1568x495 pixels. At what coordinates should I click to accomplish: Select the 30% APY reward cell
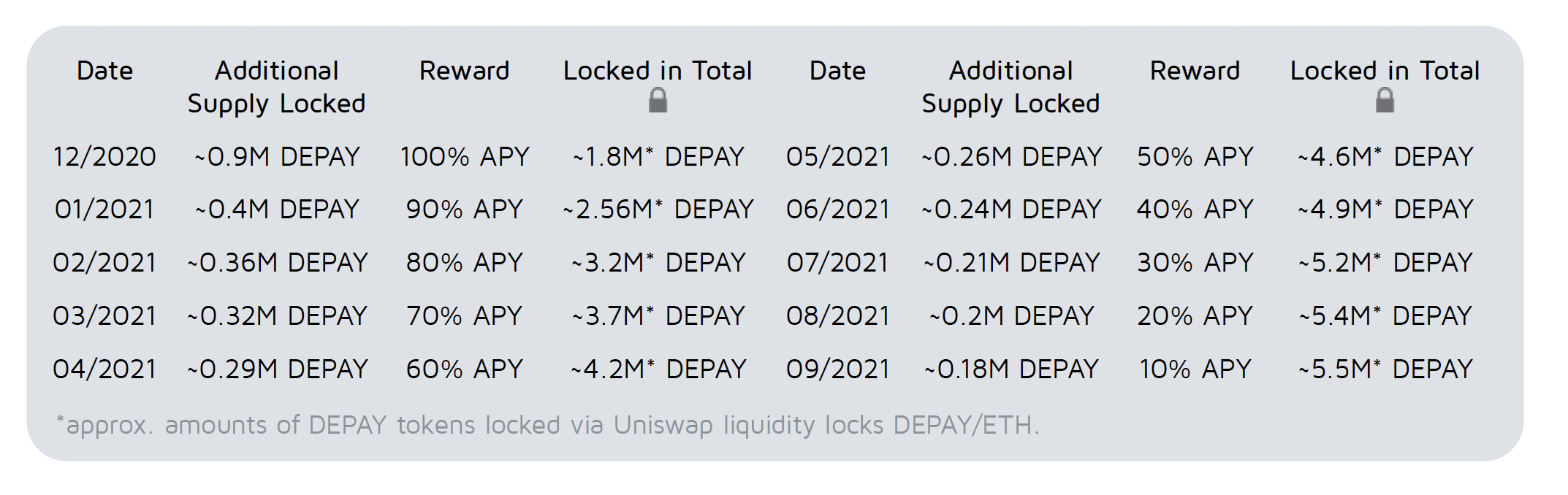point(1195,263)
